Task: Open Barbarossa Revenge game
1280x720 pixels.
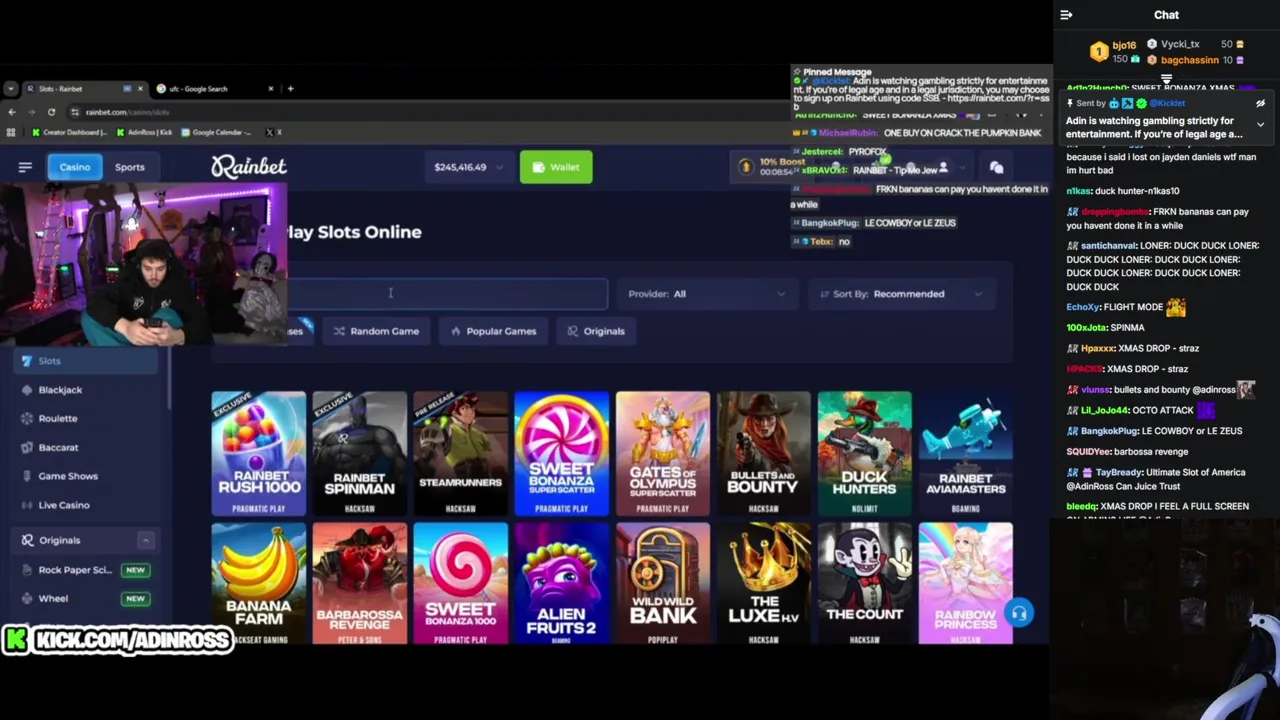Action: [360, 583]
